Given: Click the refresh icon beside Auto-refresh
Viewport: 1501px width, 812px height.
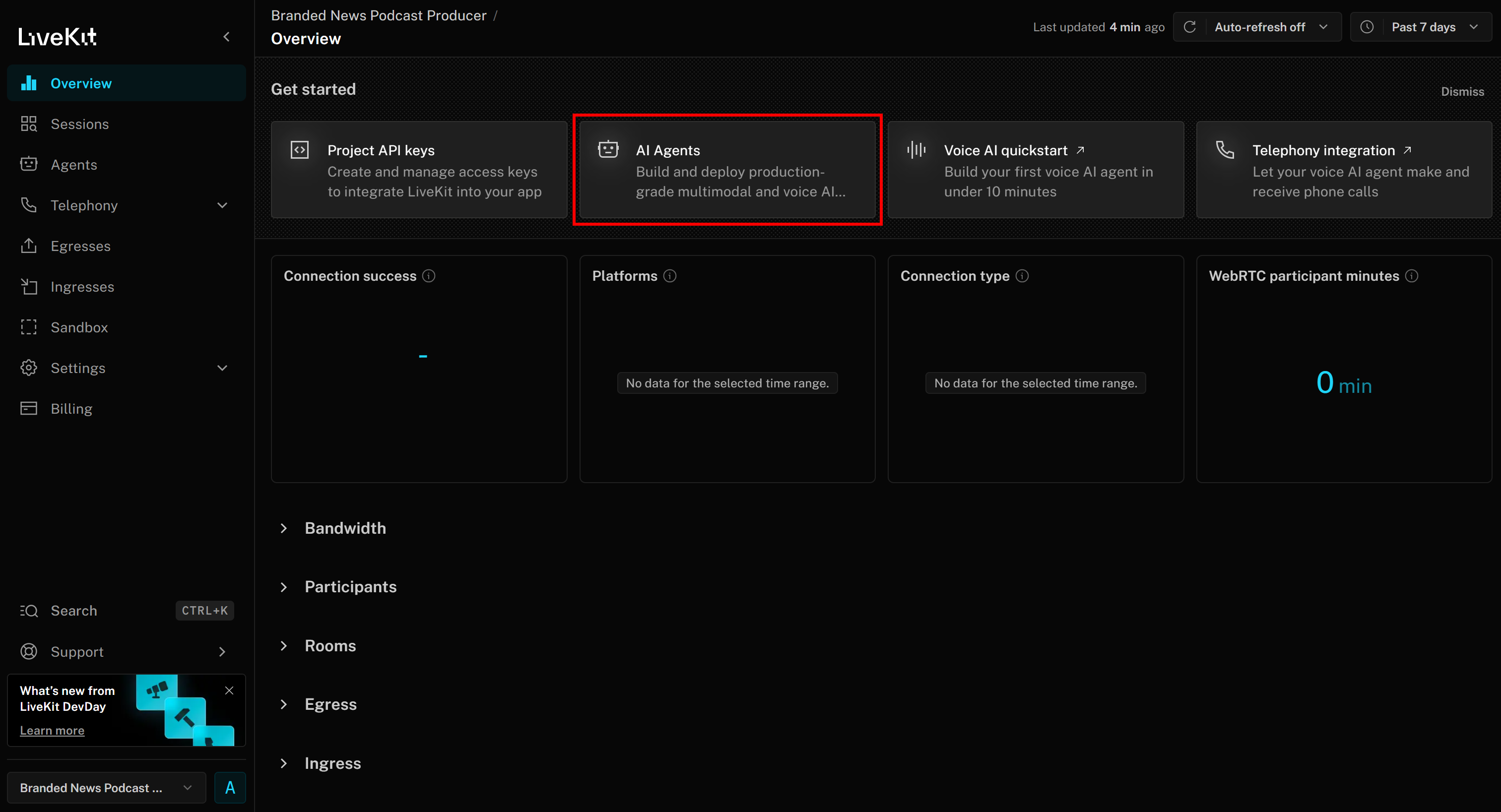Looking at the screenshot, I should pyautogui.click(x=1189, y=27).
